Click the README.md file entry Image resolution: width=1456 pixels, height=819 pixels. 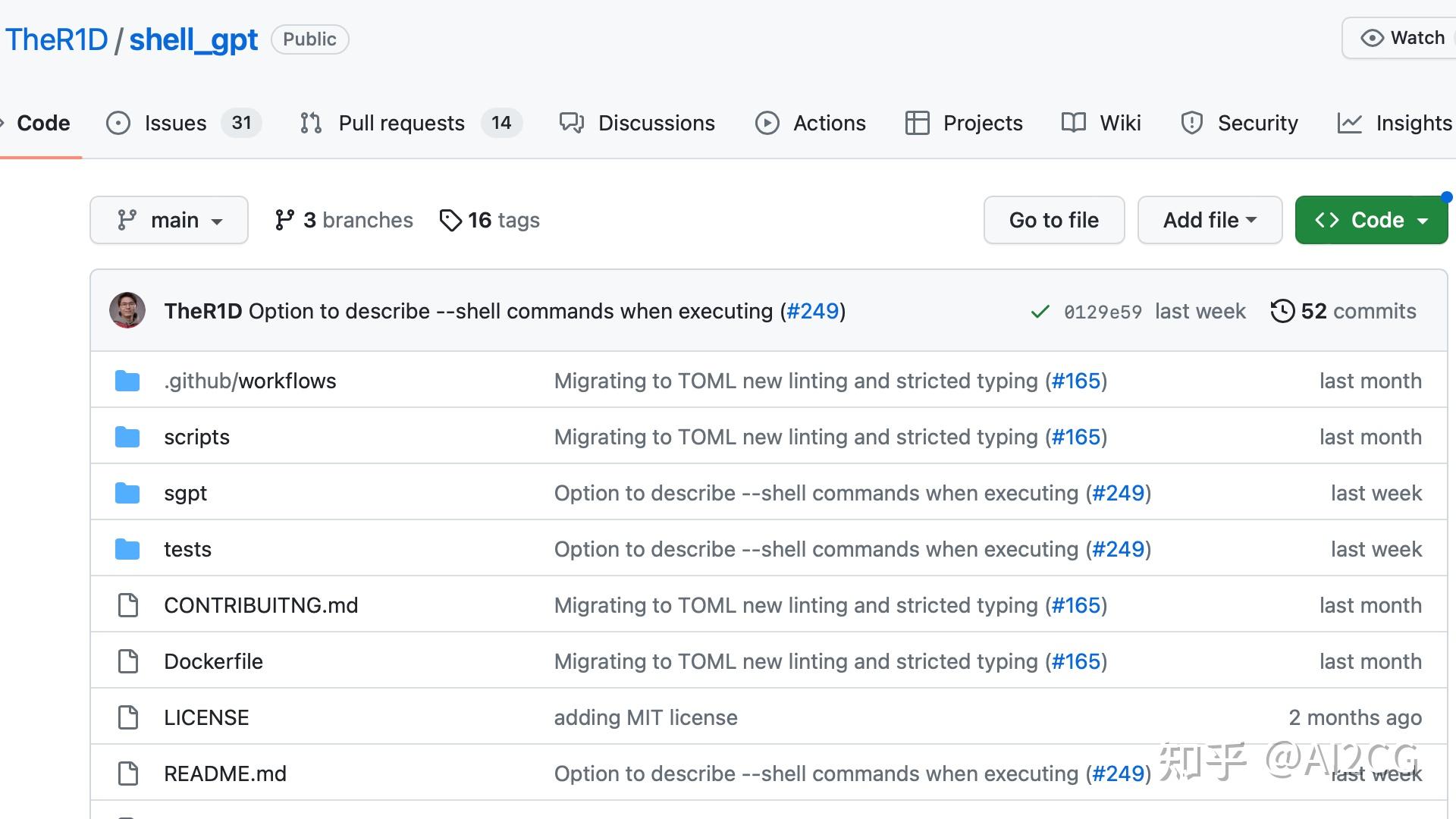[225, 773]
